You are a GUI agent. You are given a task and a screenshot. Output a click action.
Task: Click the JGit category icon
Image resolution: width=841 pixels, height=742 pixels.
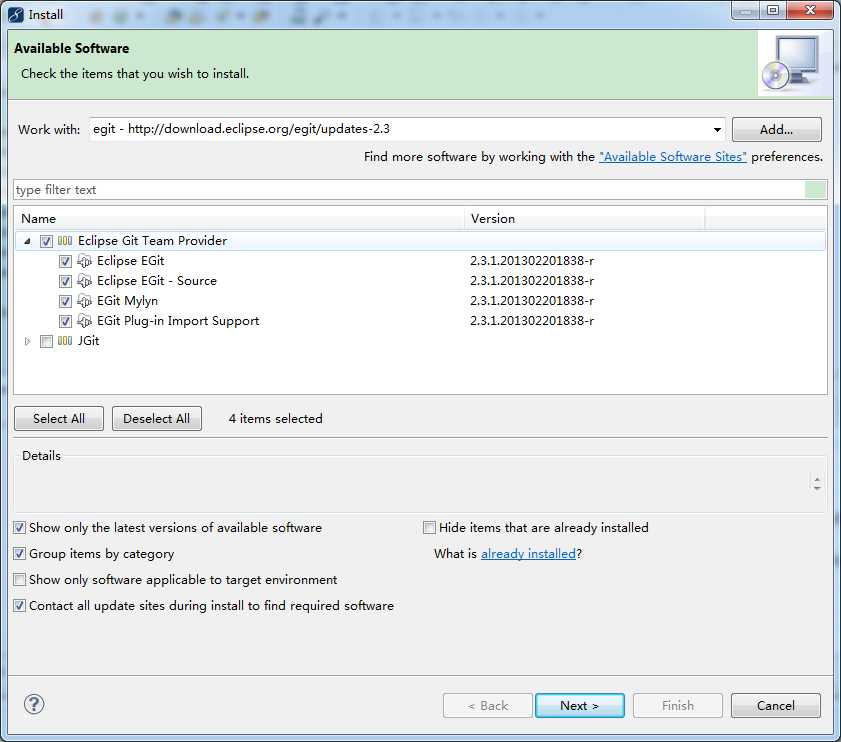click(65, 341)
